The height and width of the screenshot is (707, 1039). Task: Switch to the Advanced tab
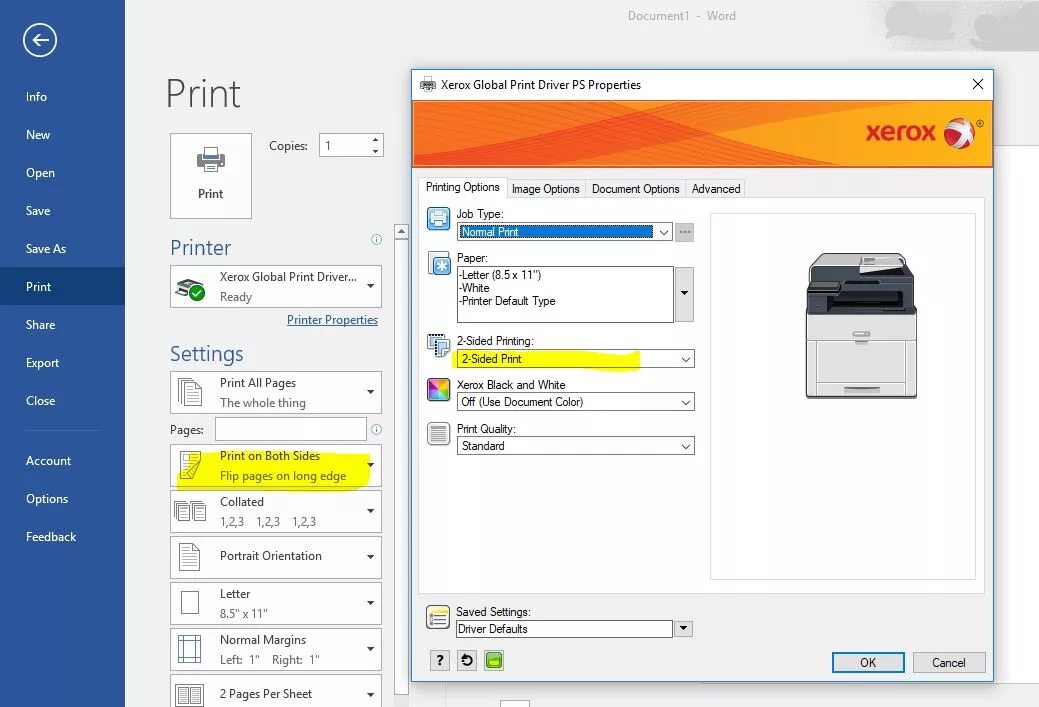pyautogui.click(x=716, y=189)
